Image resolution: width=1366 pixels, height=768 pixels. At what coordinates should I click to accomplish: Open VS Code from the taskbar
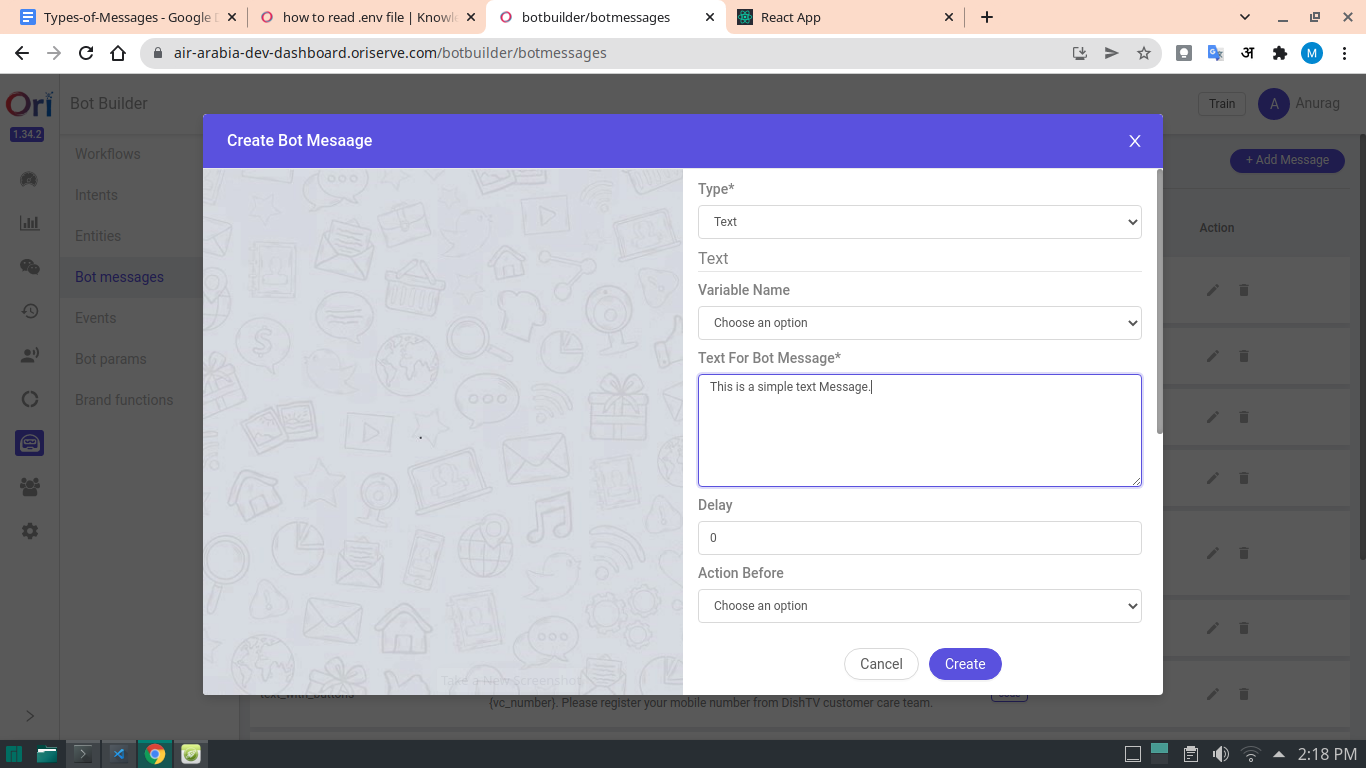119,754
